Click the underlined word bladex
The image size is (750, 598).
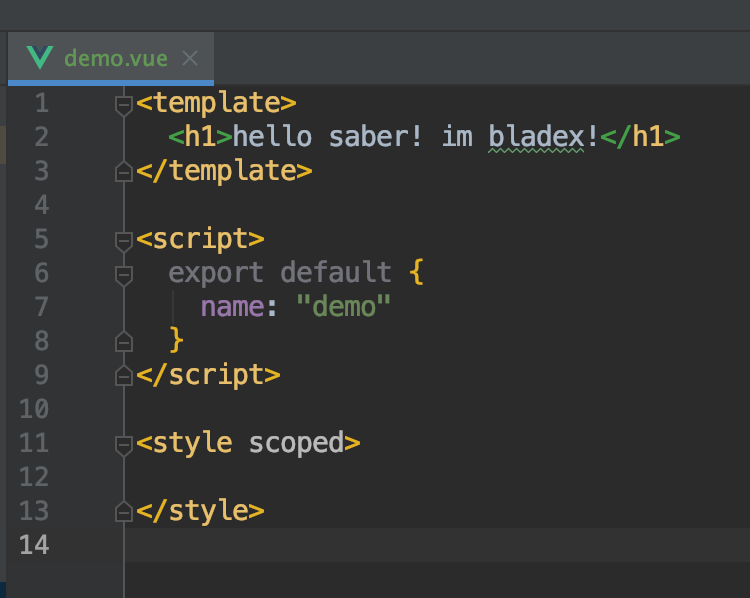tap(536, 137)
